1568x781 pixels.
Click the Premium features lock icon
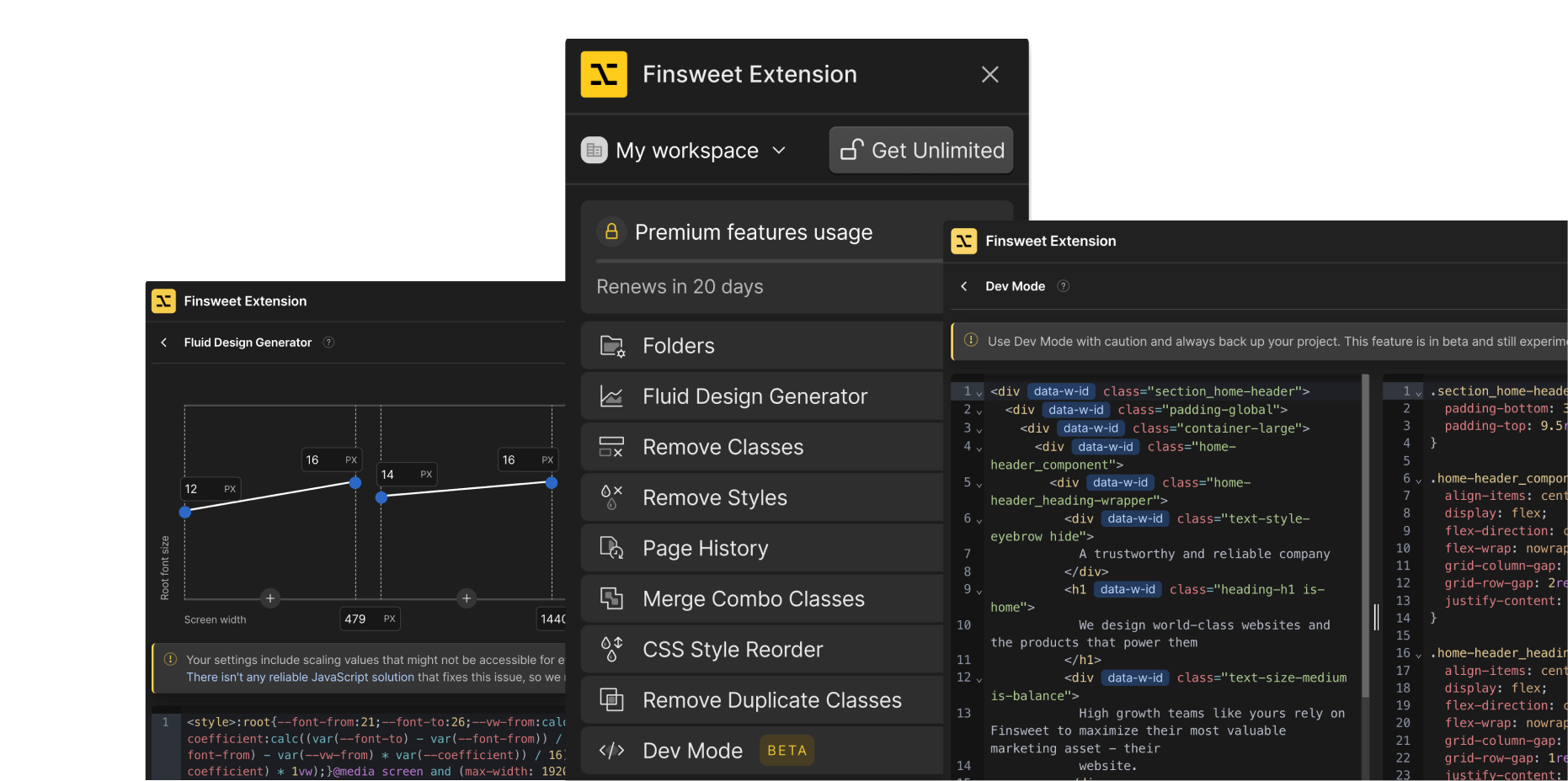click(x=612, y=231)
